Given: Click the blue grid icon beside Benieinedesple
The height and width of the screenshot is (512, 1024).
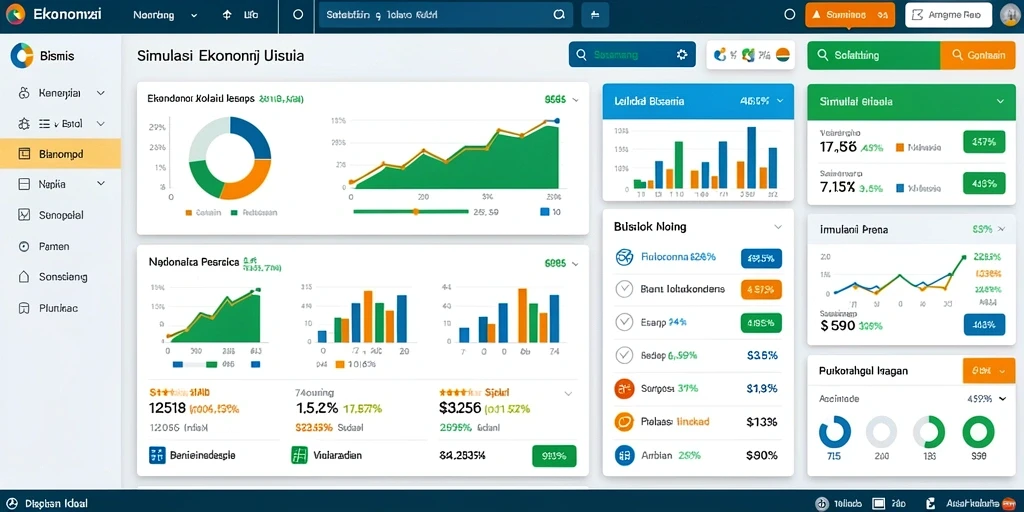Looking at the screenshot, I should 157,455.
